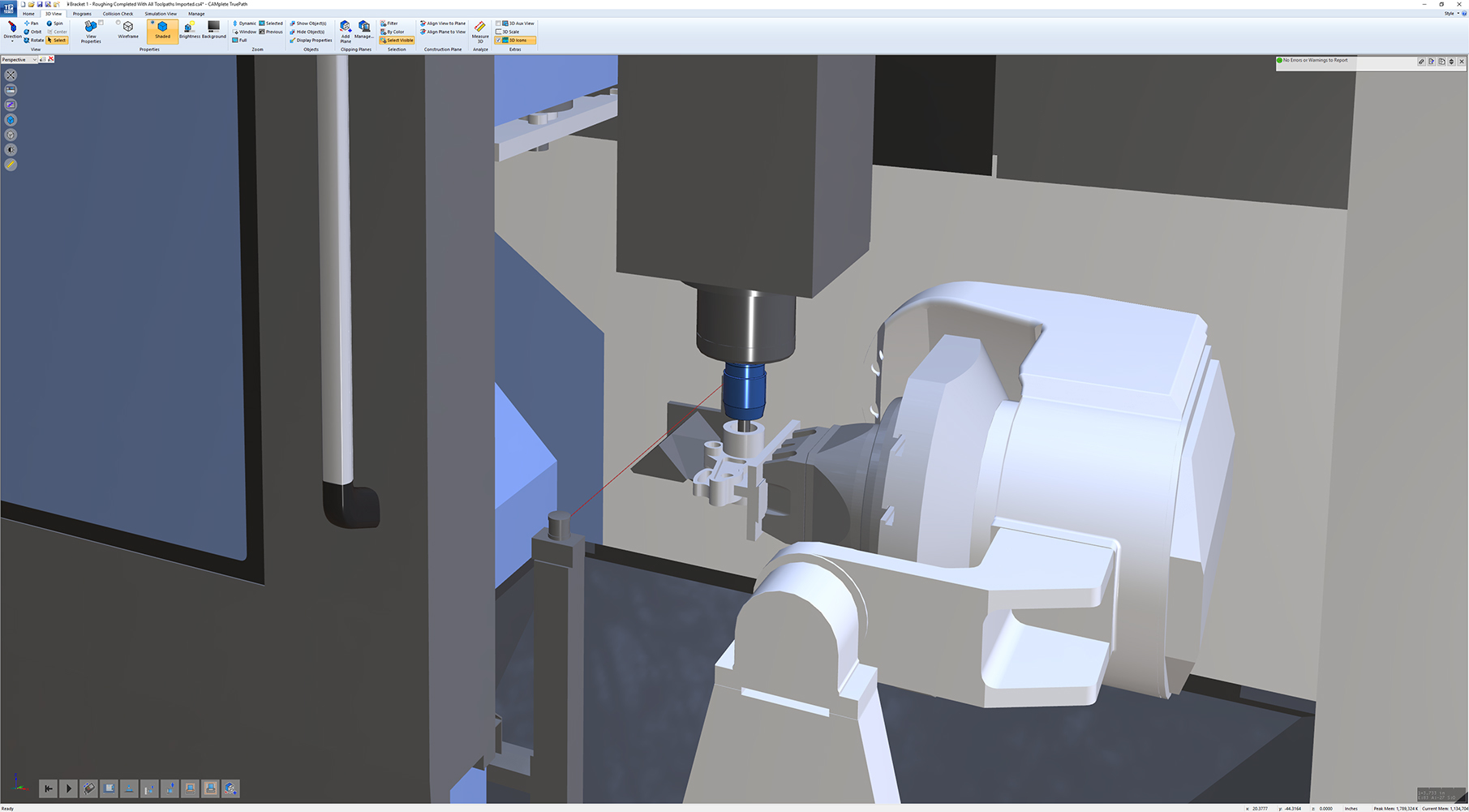Open the Simulation View tab
This screenshot has height=812, width=1469.
pyautogui.click(x=161, y=14)
